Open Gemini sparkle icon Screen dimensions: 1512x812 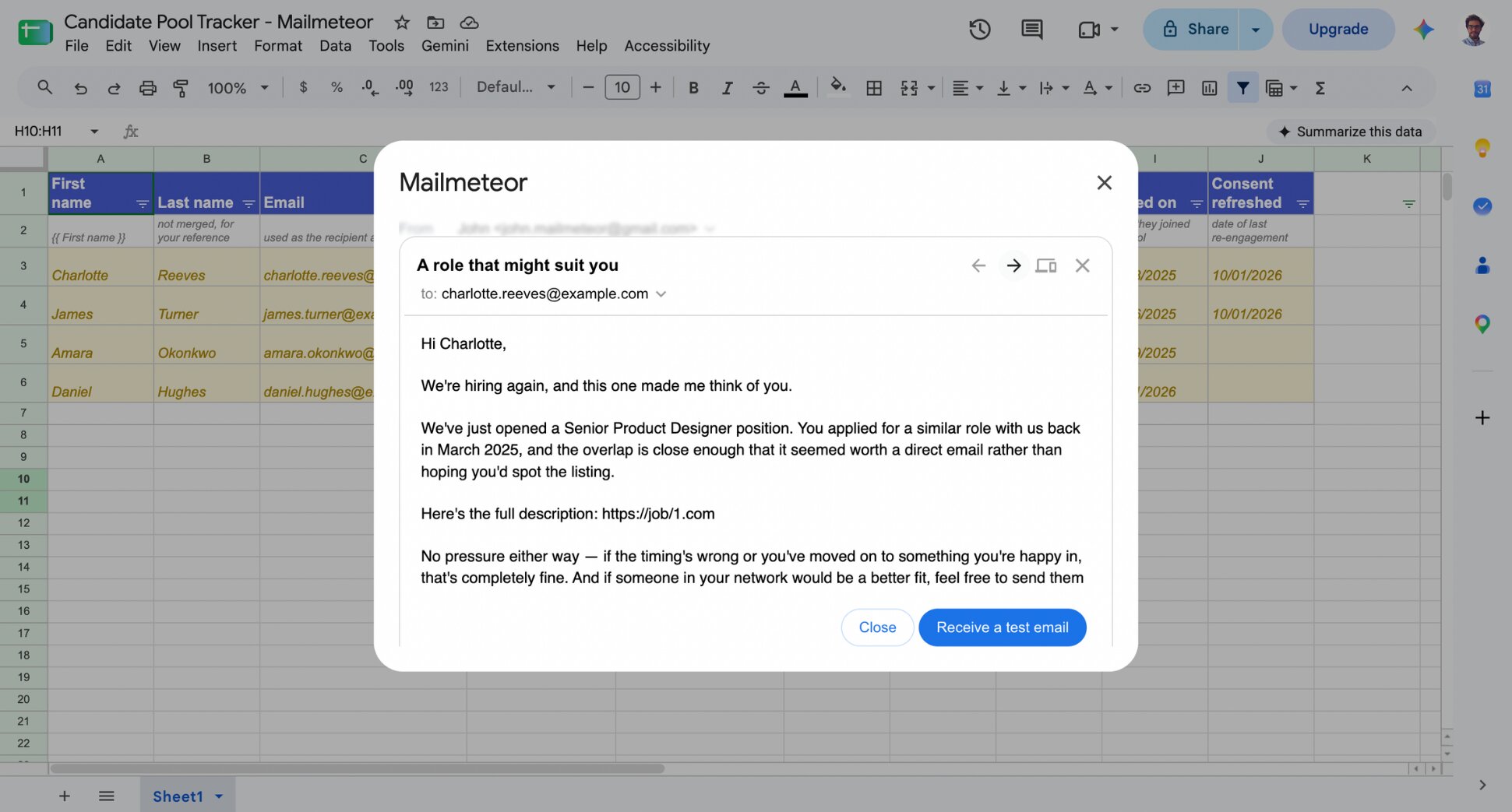(x=1423, y=30)
